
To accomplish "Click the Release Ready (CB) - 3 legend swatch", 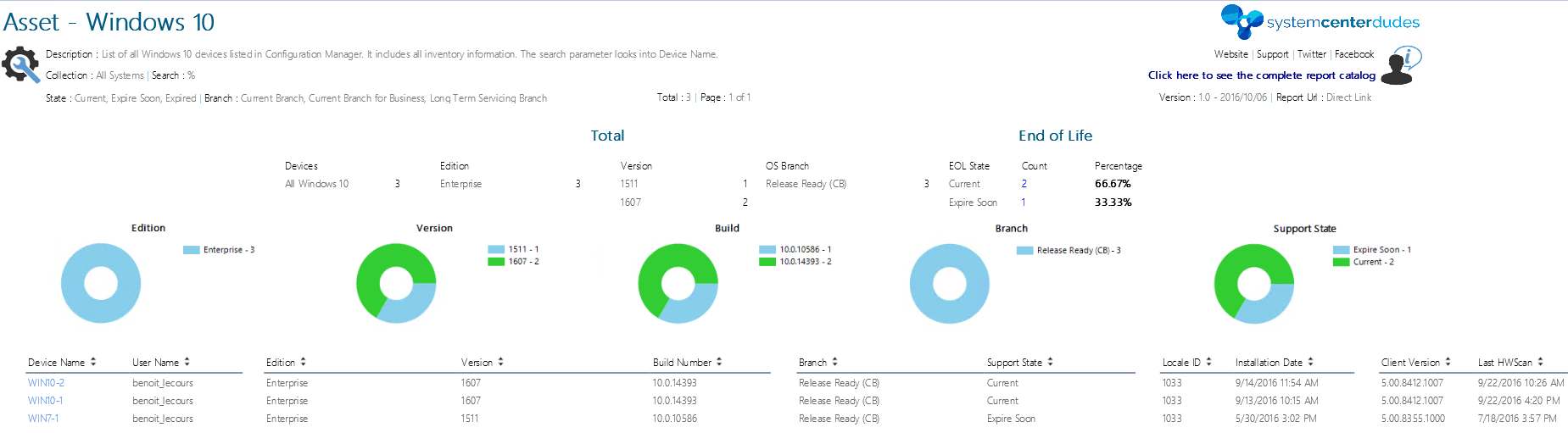I will [1024, 251].
